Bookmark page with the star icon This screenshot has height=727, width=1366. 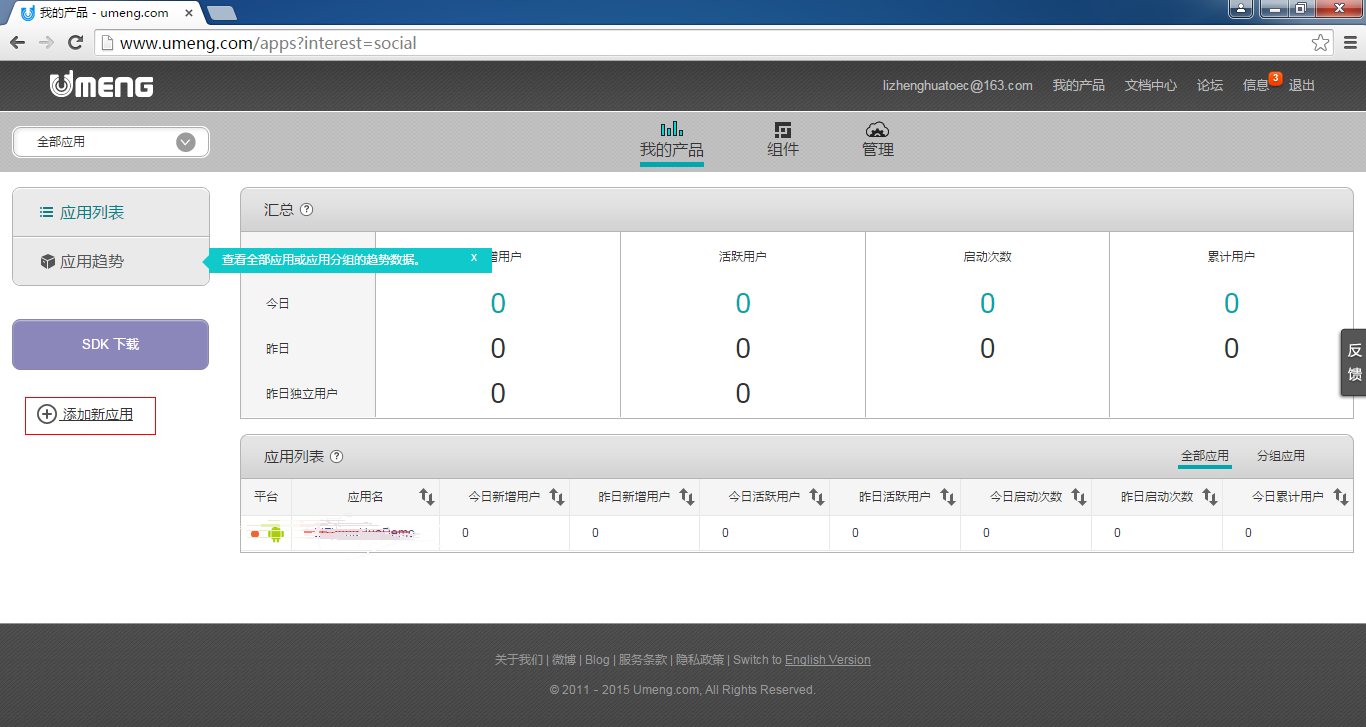tap(1320, 43)
